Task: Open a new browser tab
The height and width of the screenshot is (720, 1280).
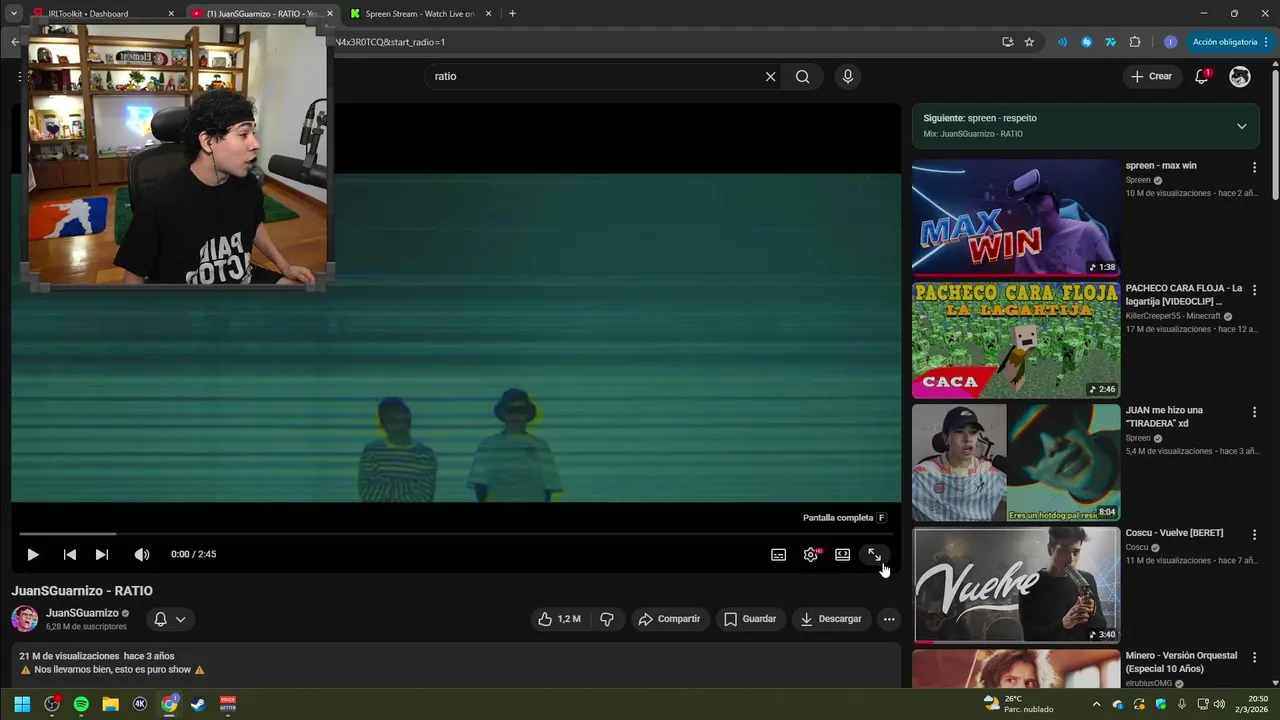Action: (x=512, y=14)
